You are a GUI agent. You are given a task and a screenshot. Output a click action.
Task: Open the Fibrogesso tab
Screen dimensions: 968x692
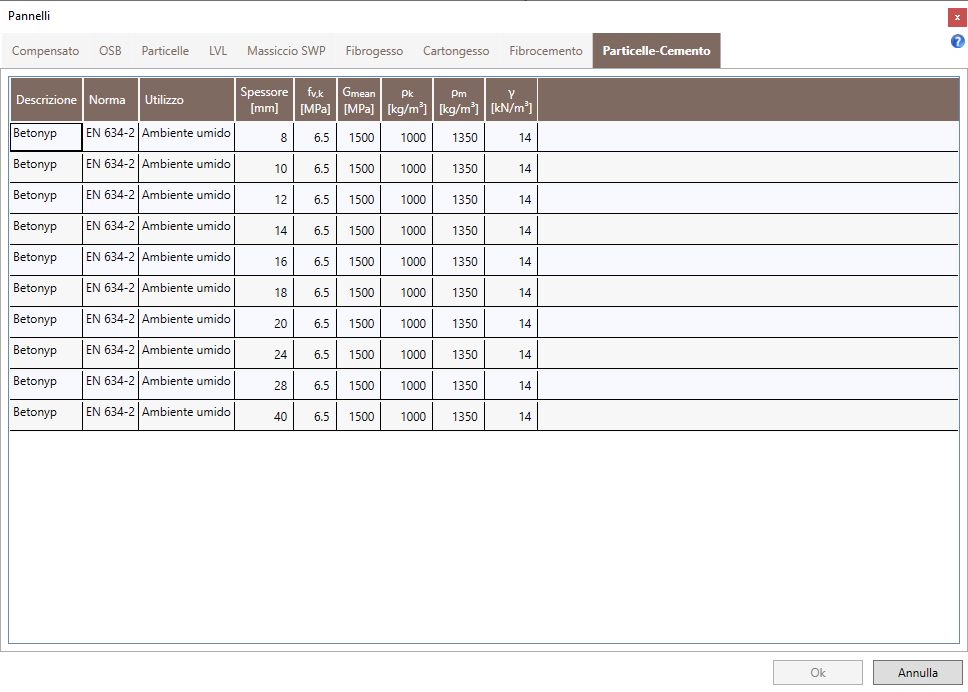coord(374,51)
